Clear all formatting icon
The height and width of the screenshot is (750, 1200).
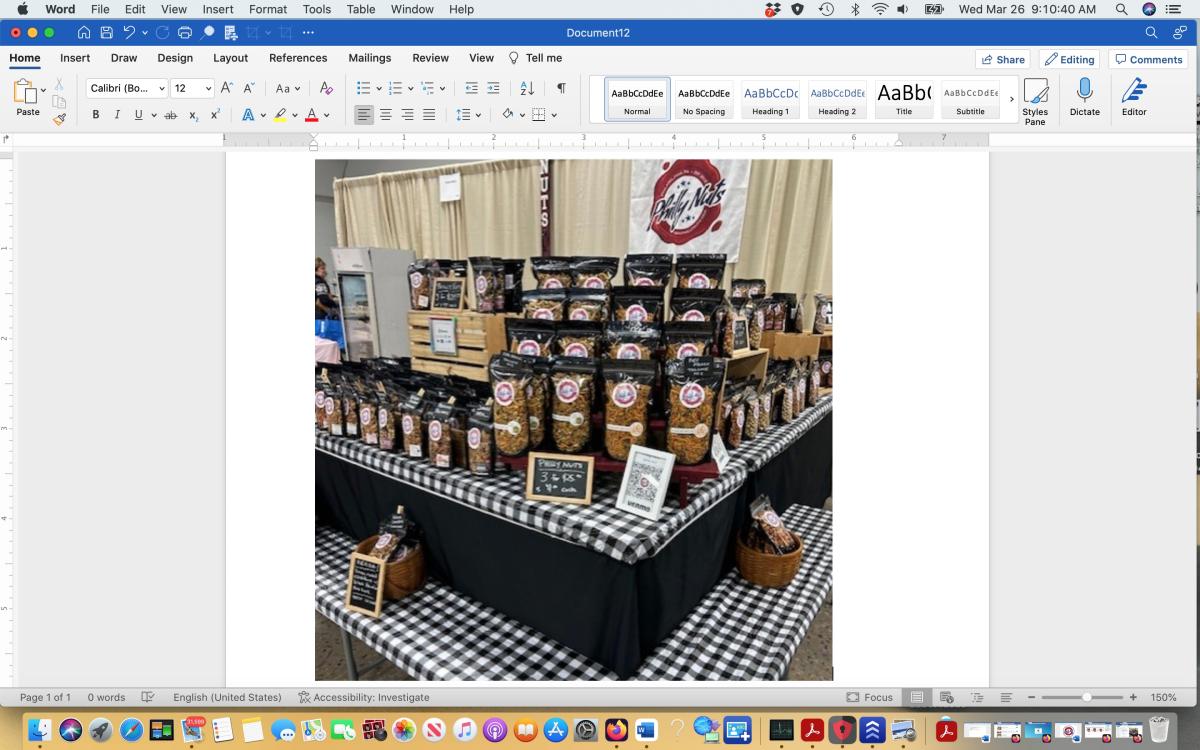point(326,88)
